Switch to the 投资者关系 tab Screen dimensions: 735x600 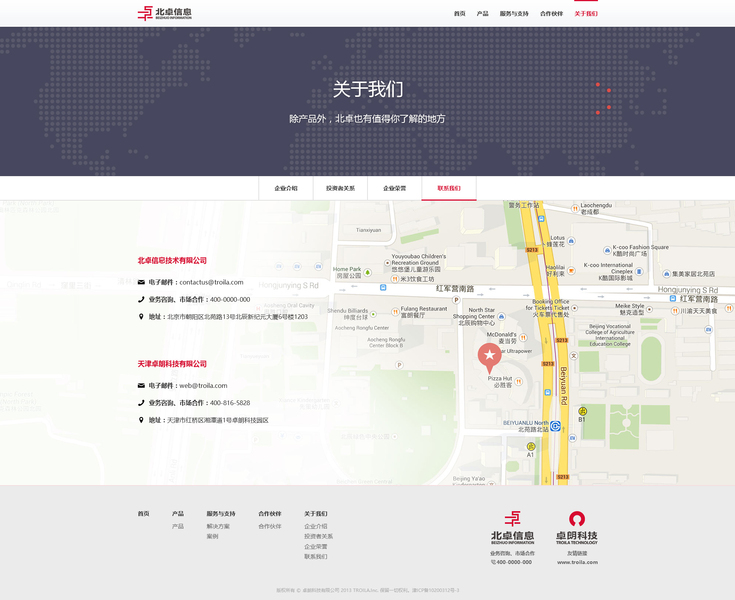[x=340, y=188]
